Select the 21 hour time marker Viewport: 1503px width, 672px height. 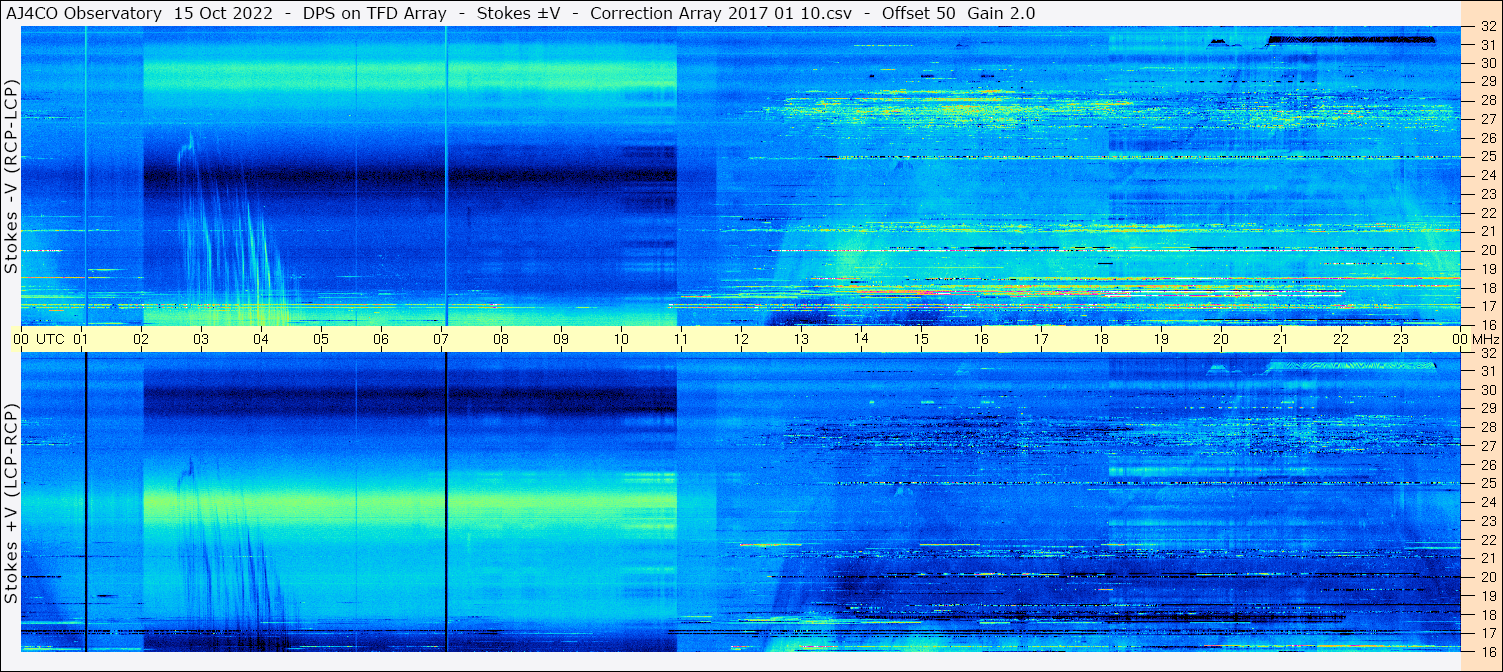click(1281, 339)
